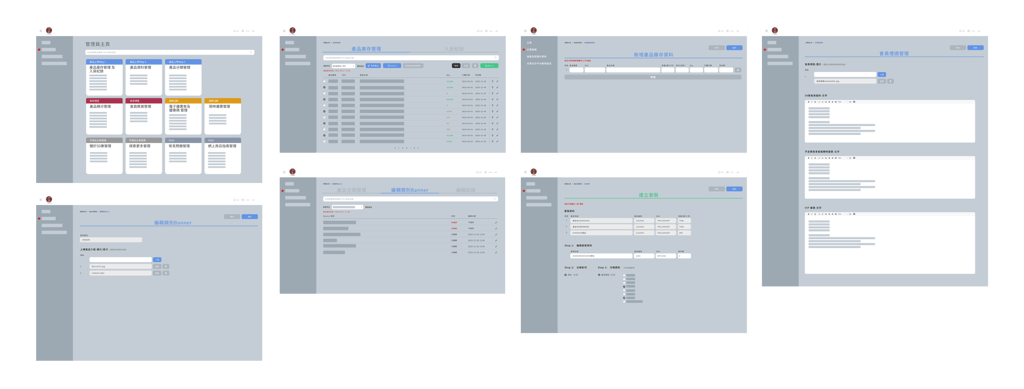Tick the first row checkbox in inventory table

(325, 81)
